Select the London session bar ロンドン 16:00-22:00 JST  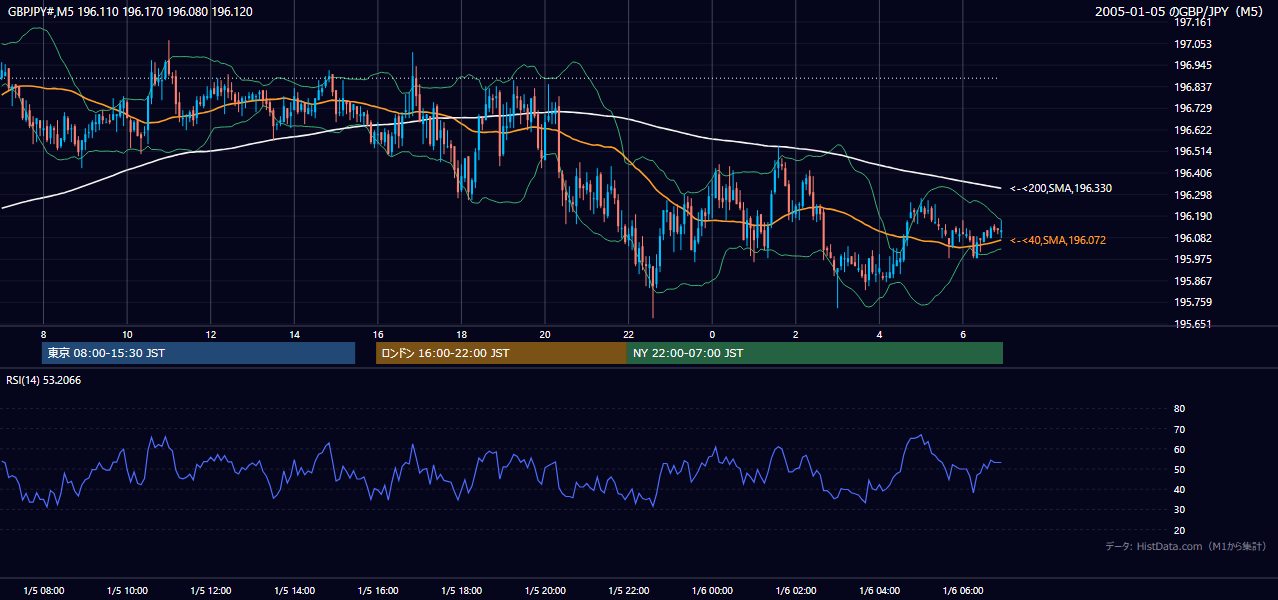tap(501, 353)
